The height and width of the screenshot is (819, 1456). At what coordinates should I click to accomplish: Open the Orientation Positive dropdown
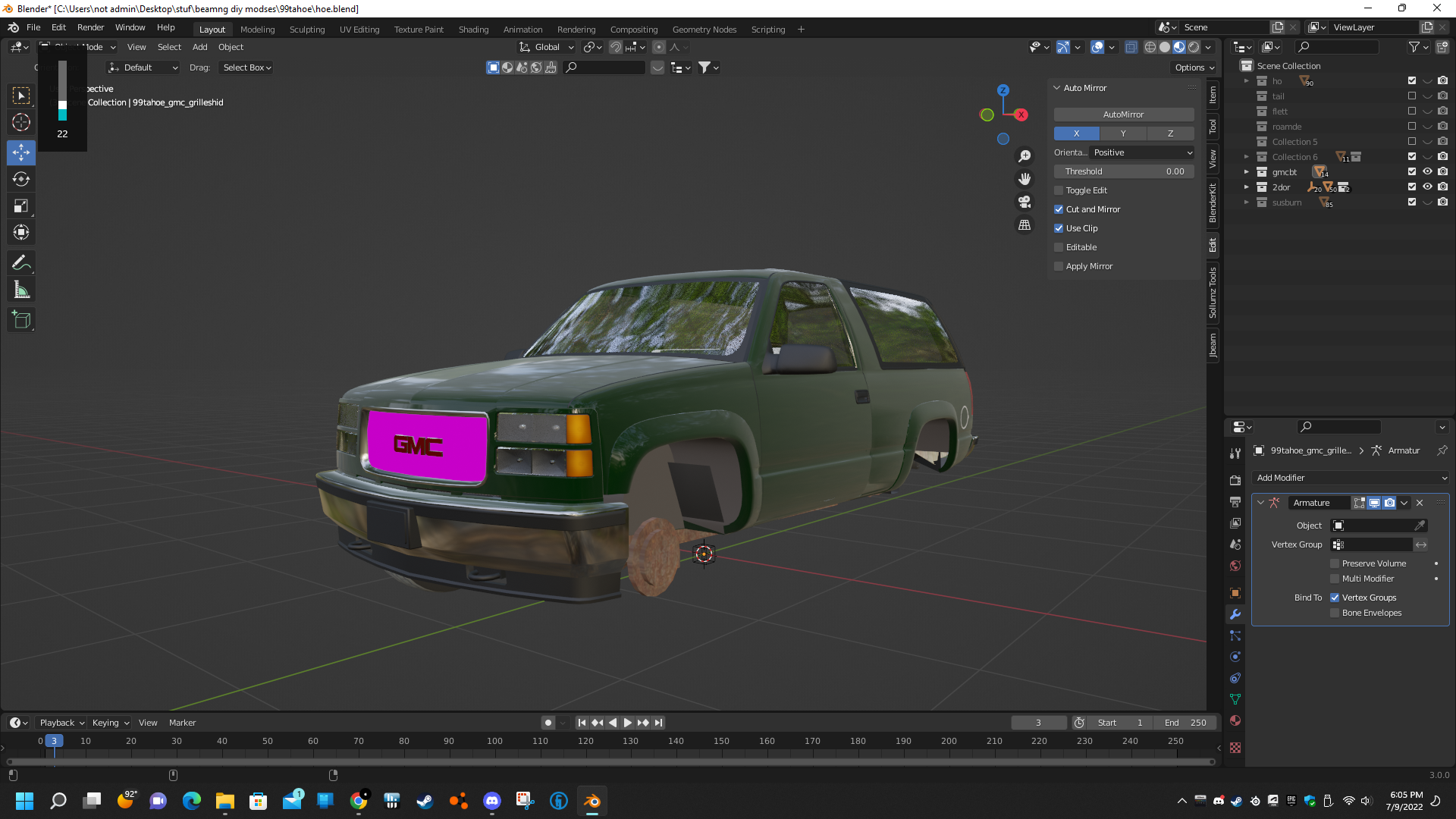click(x=1142, y=152)
